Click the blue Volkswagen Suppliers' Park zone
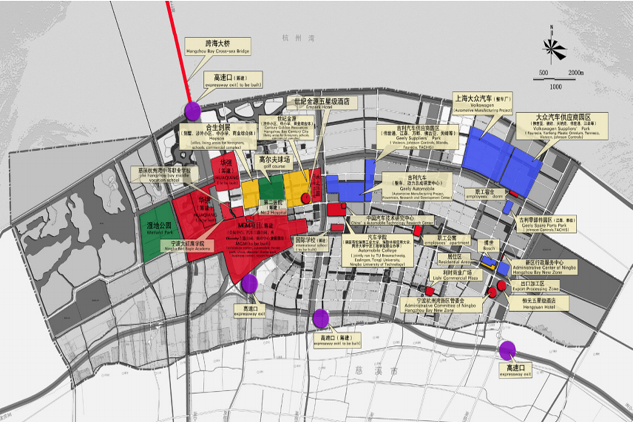 522,172
